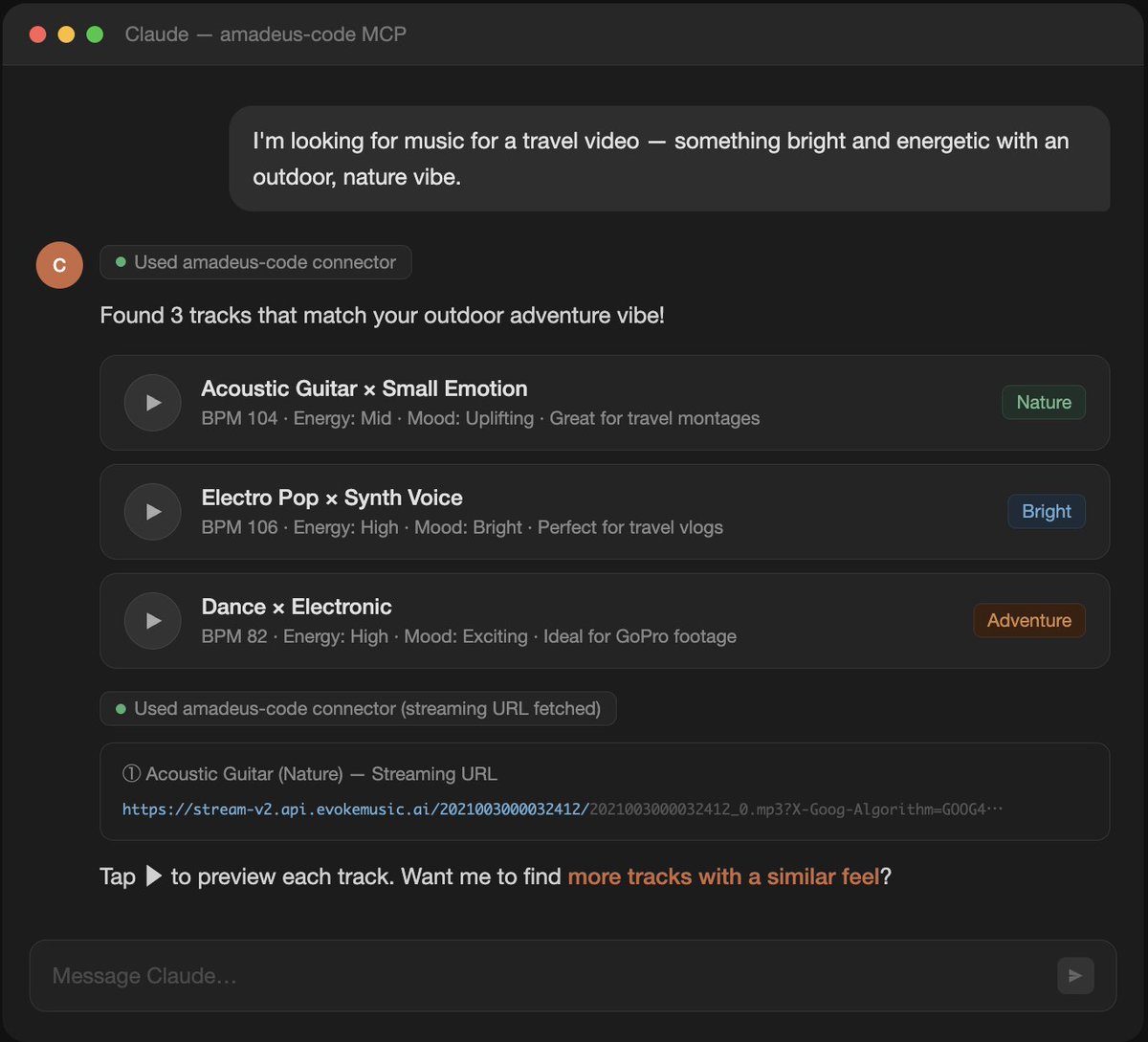Select the Bright tag badge
1148x1042 pixels.
click(1047, 512)
